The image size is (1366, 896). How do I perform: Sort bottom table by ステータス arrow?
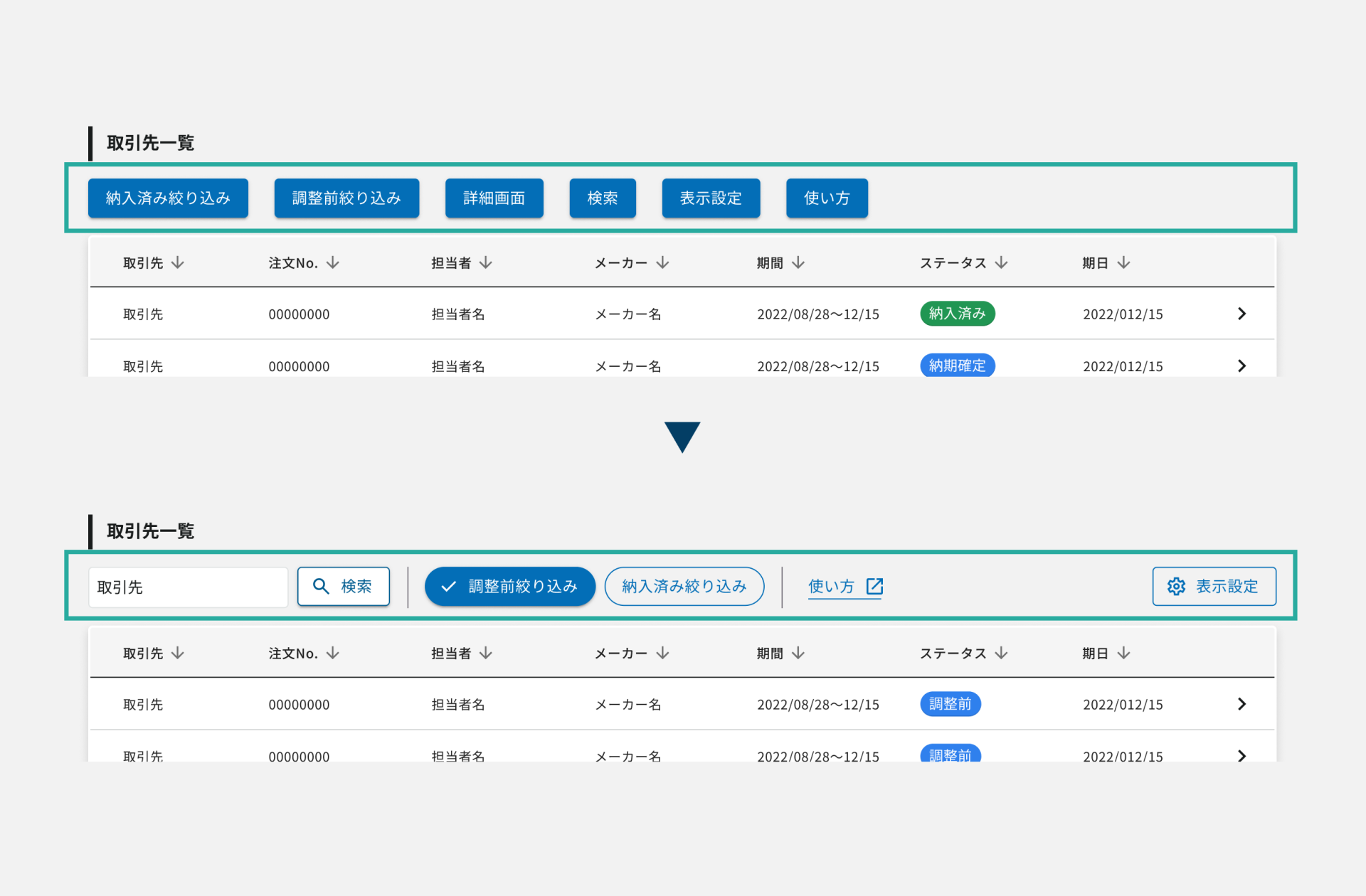click(1001, 654)
